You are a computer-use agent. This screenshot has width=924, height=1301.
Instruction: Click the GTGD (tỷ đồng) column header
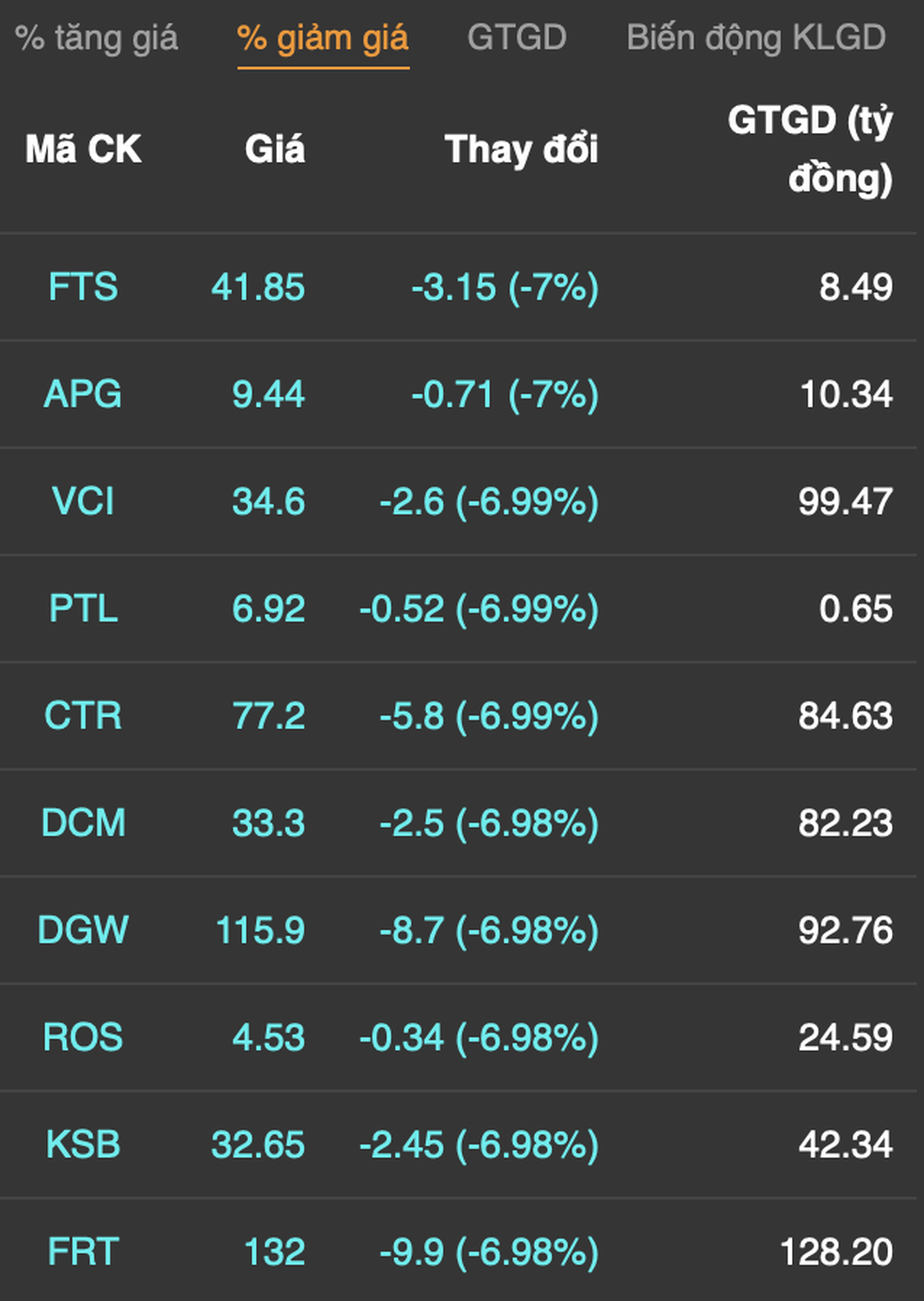pos(809,150)
